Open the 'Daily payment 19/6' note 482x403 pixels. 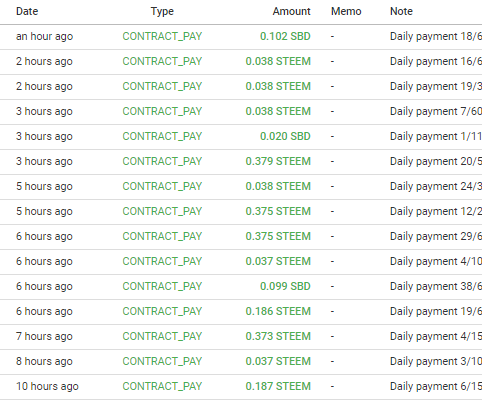pyautogui.click(x=436, y=311)
